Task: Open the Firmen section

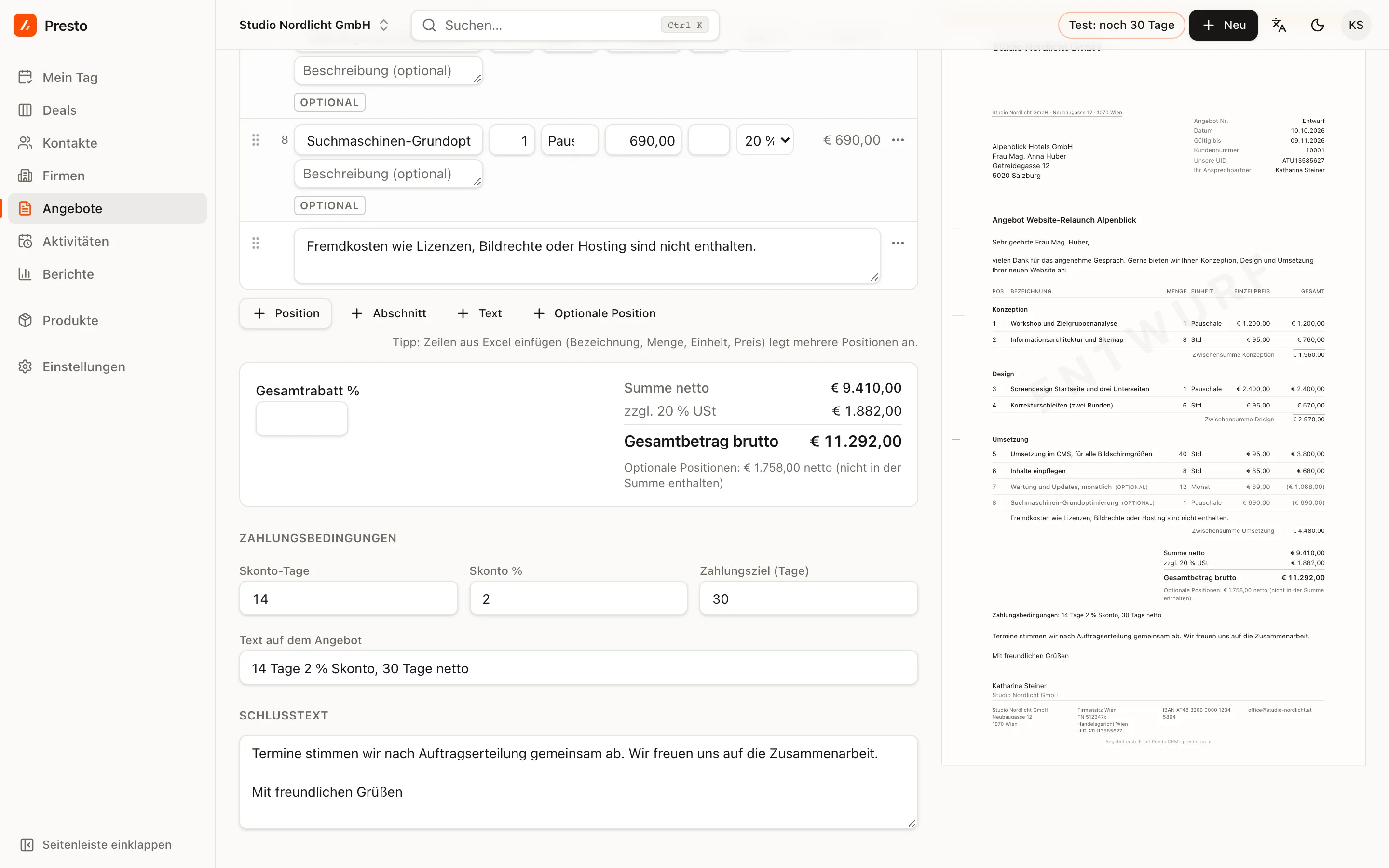Action: point(108,176)
